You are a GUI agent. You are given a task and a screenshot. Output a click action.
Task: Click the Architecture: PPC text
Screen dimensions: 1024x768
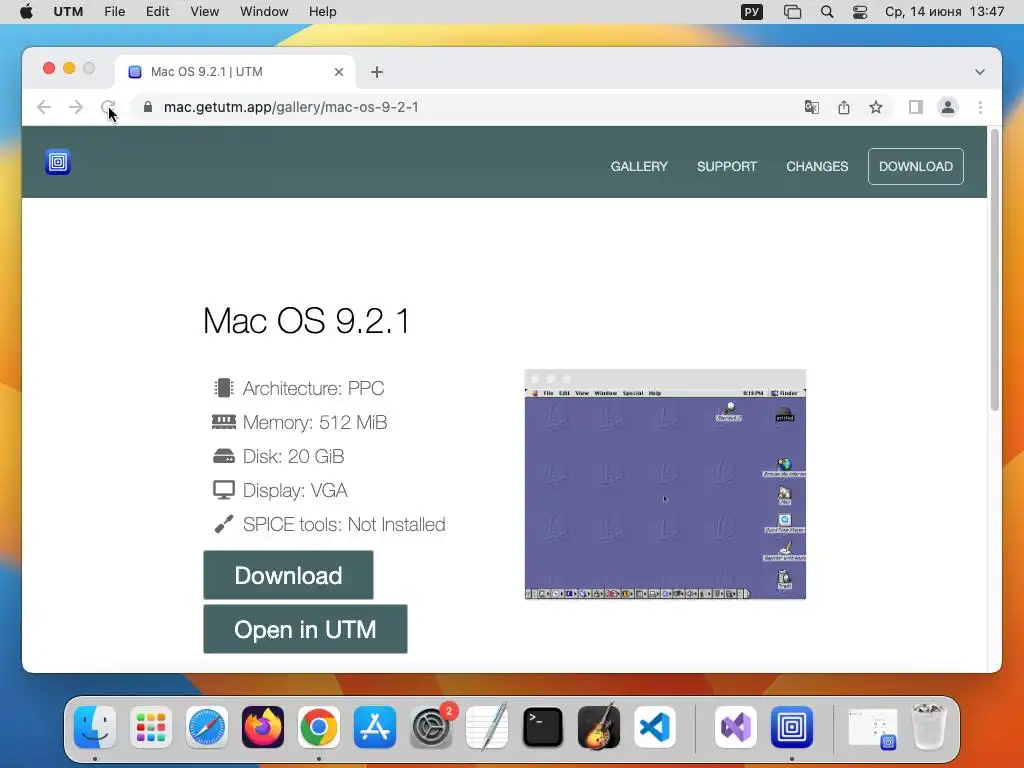[x=313, y=389]
